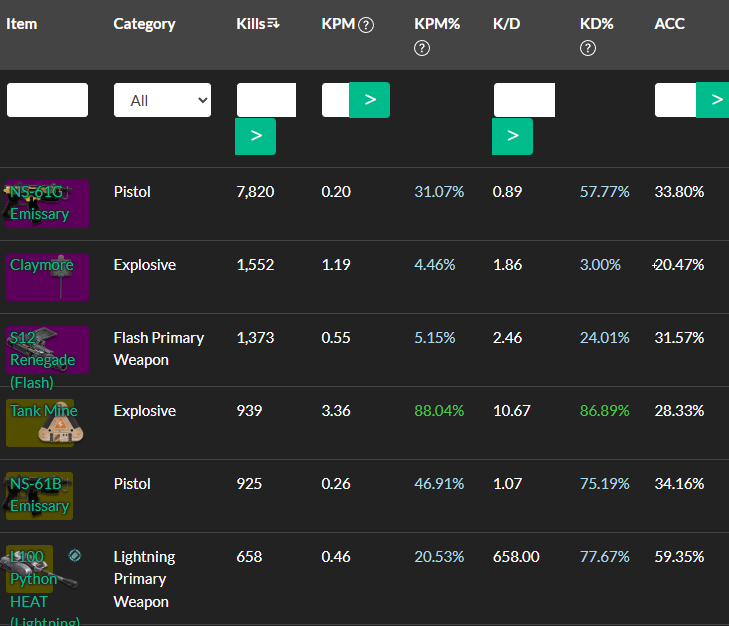The width and height of the screenshot is (729, 626).
Task: Select the 939 kills value
Action: tap(249, 411)
